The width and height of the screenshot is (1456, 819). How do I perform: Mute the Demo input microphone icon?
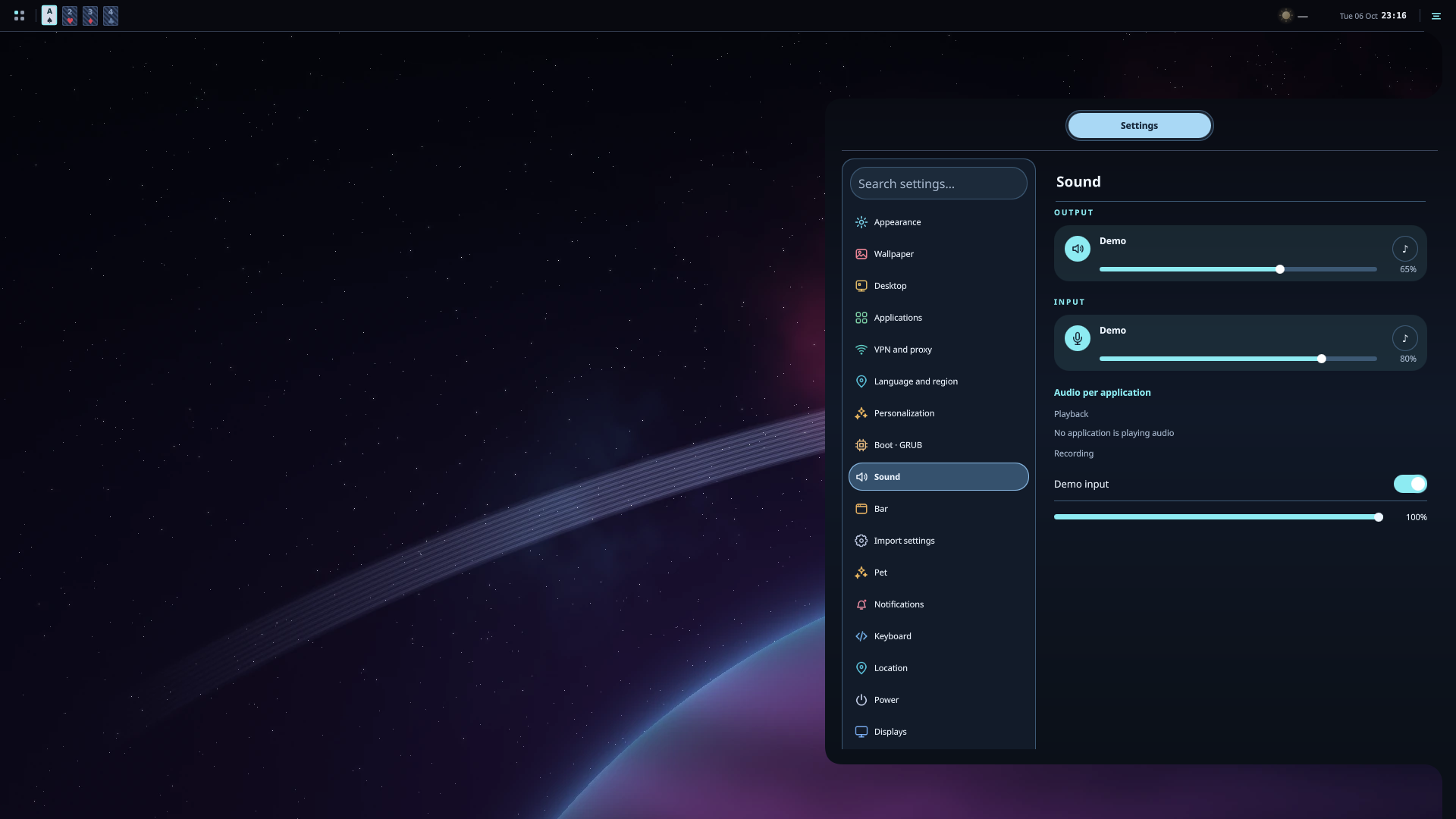click(x=1077, y=338)
